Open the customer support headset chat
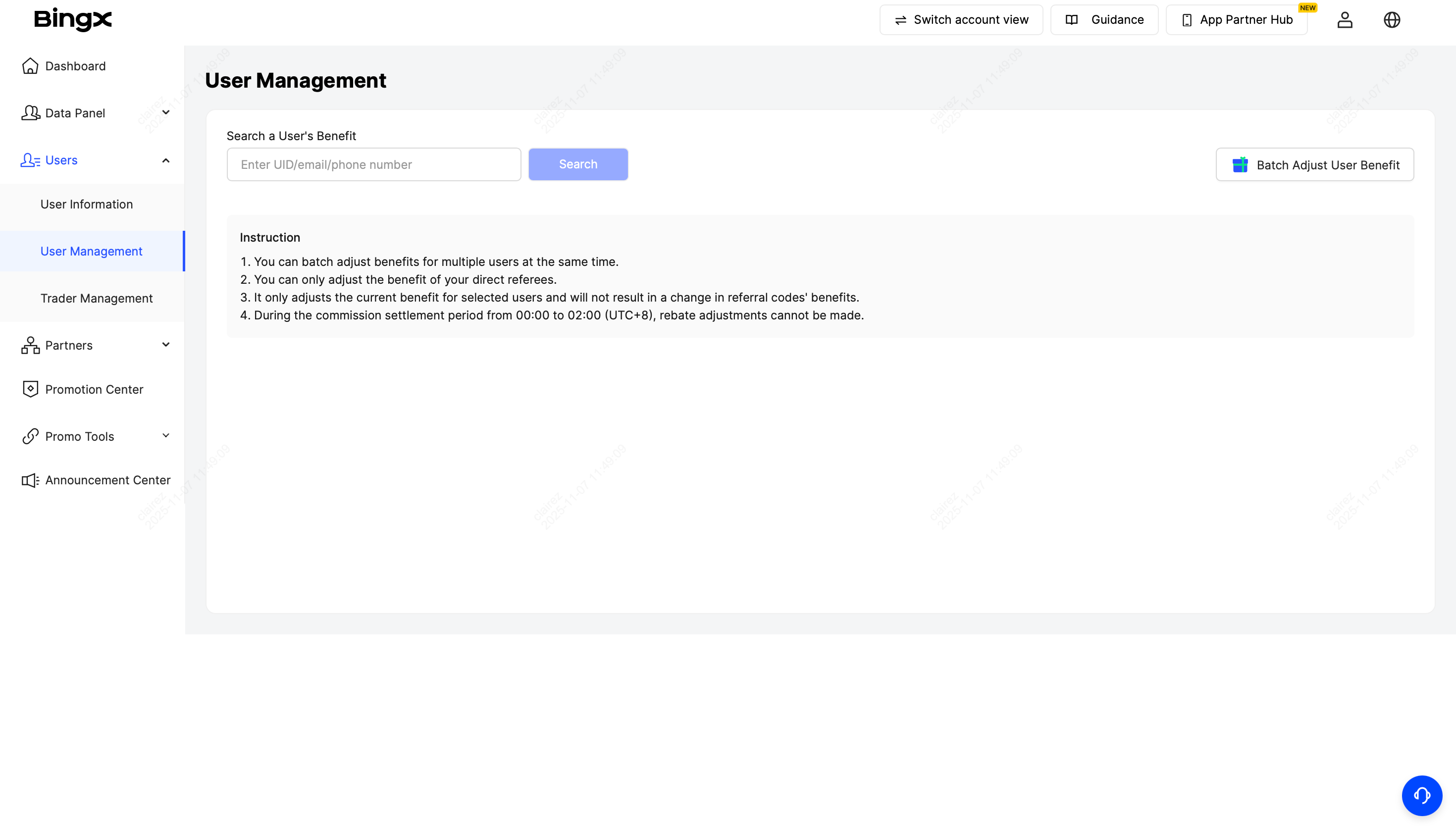Screen dimensions: 1456x826 coord(1421,795)
